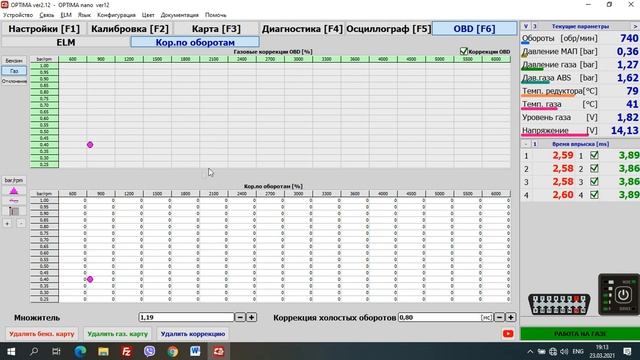Click the pink operating point in Кор.по оборотам table
The width and height of the screenshot is (640, 360).
pos(90,280)
